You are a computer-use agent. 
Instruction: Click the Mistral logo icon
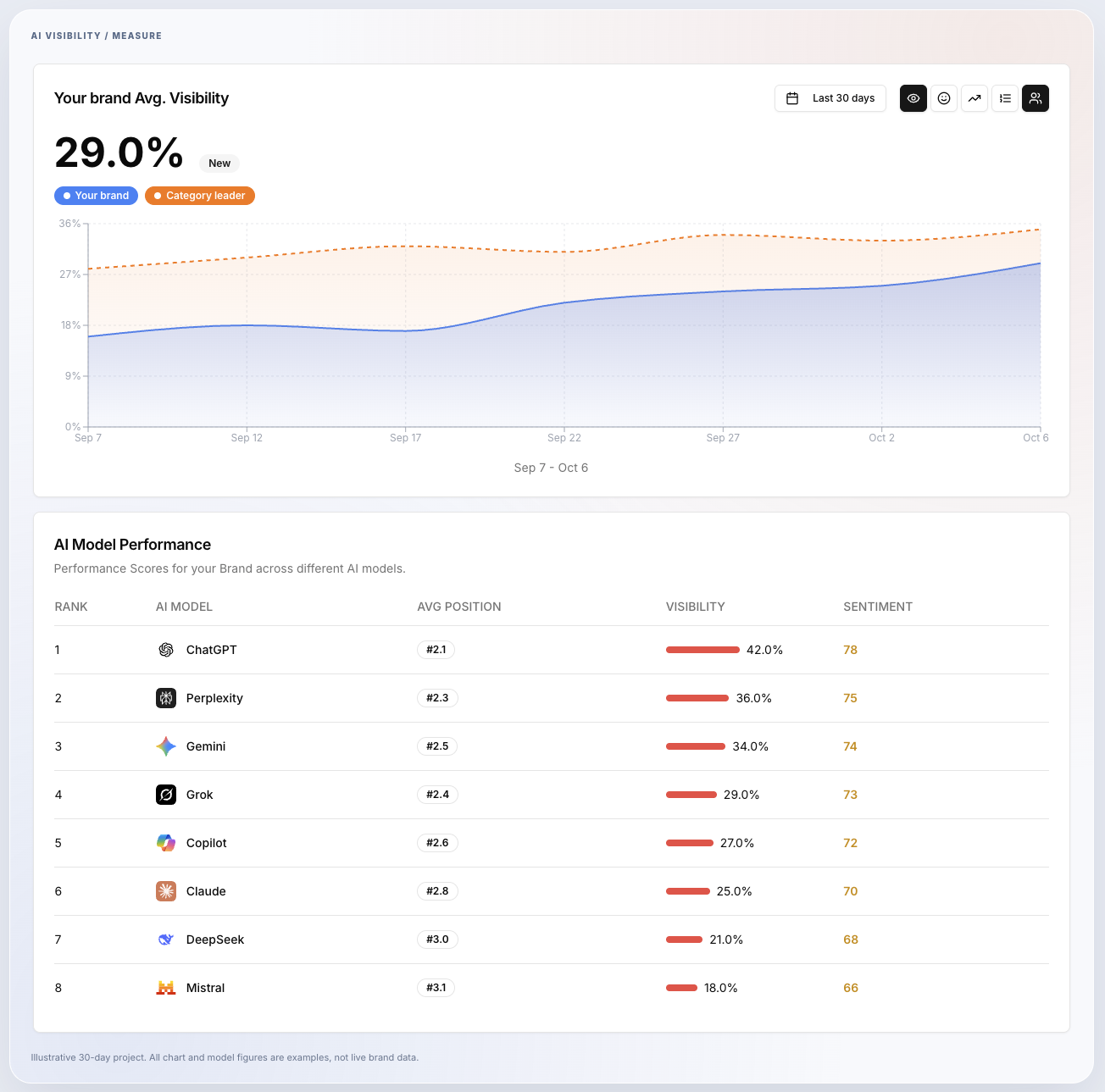166,988
